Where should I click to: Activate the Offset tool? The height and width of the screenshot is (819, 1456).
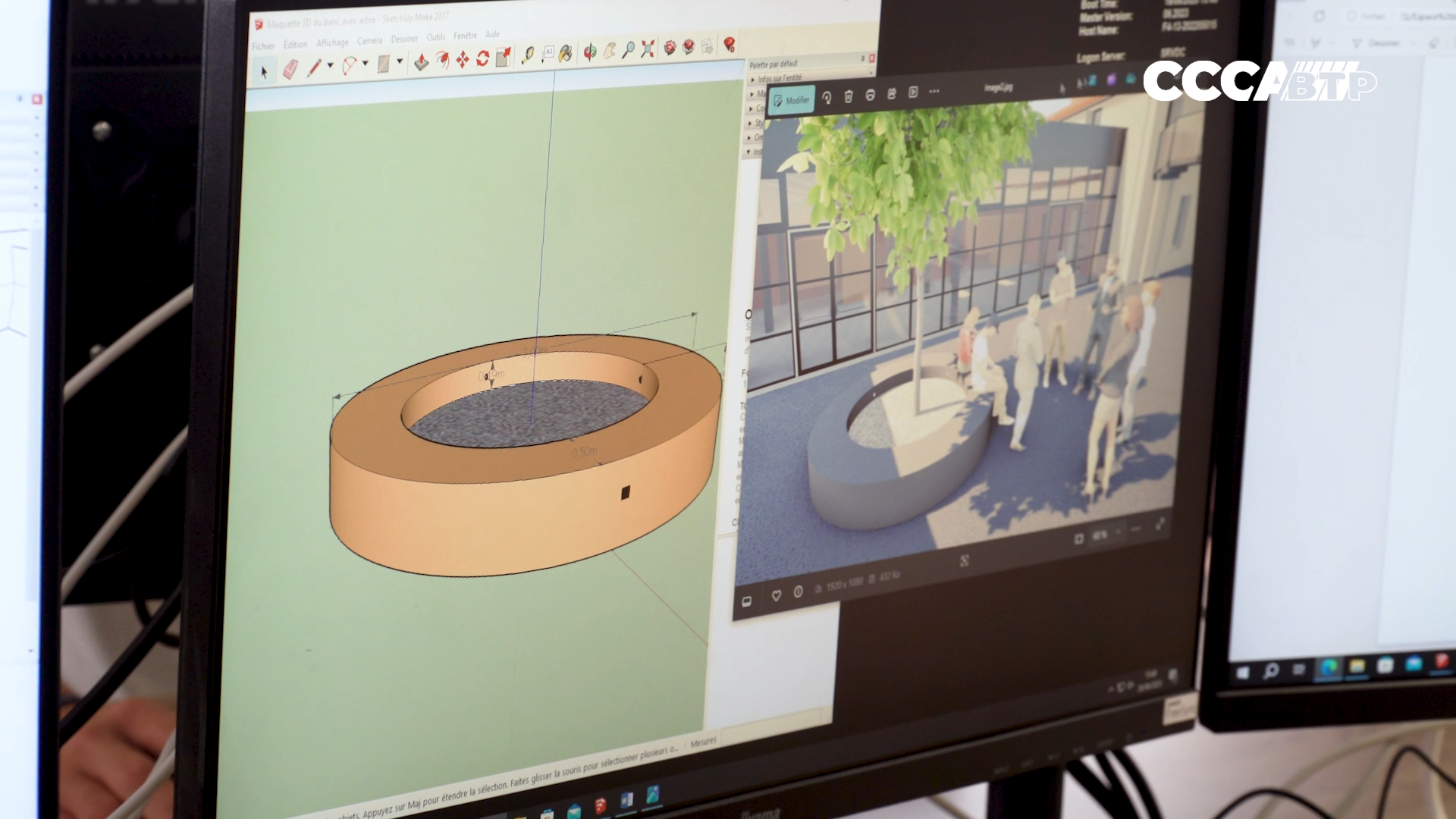(x=442, y=61)
